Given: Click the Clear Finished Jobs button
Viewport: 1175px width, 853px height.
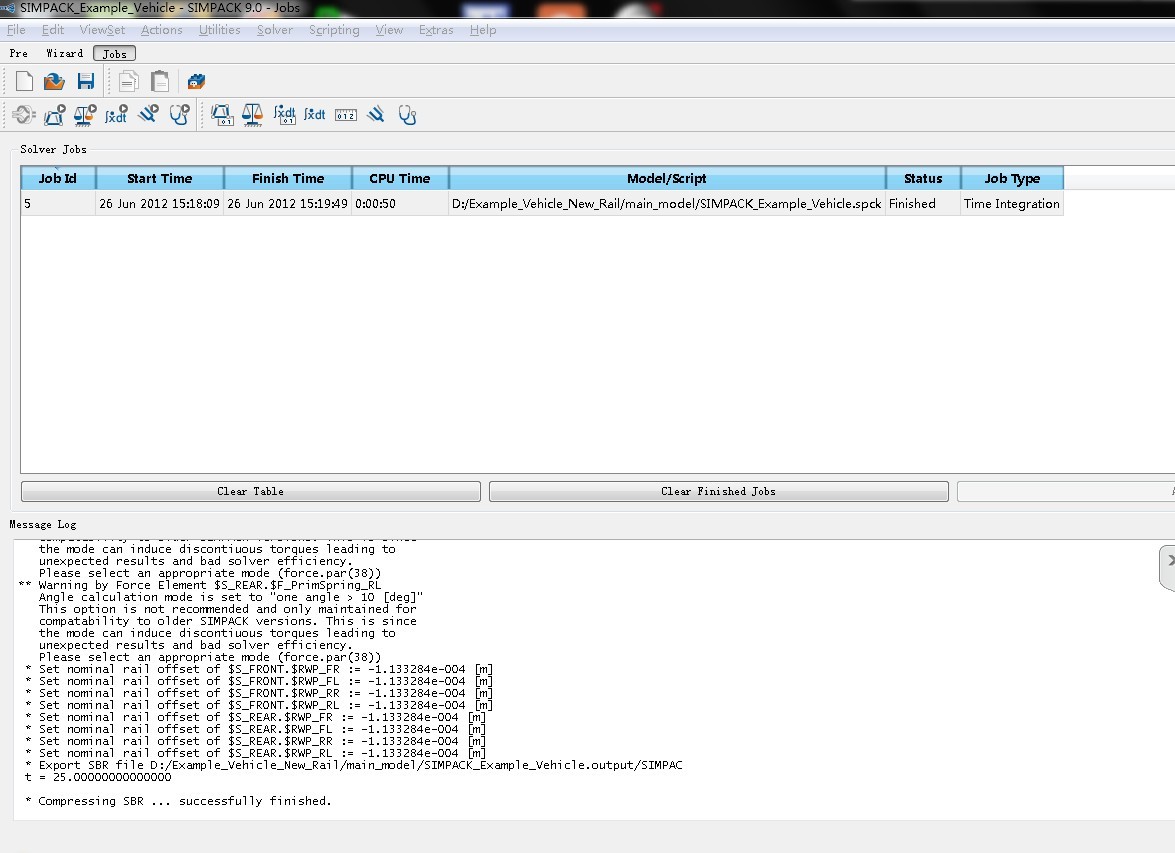Looking at the screenshot, I should click(718, 491).
